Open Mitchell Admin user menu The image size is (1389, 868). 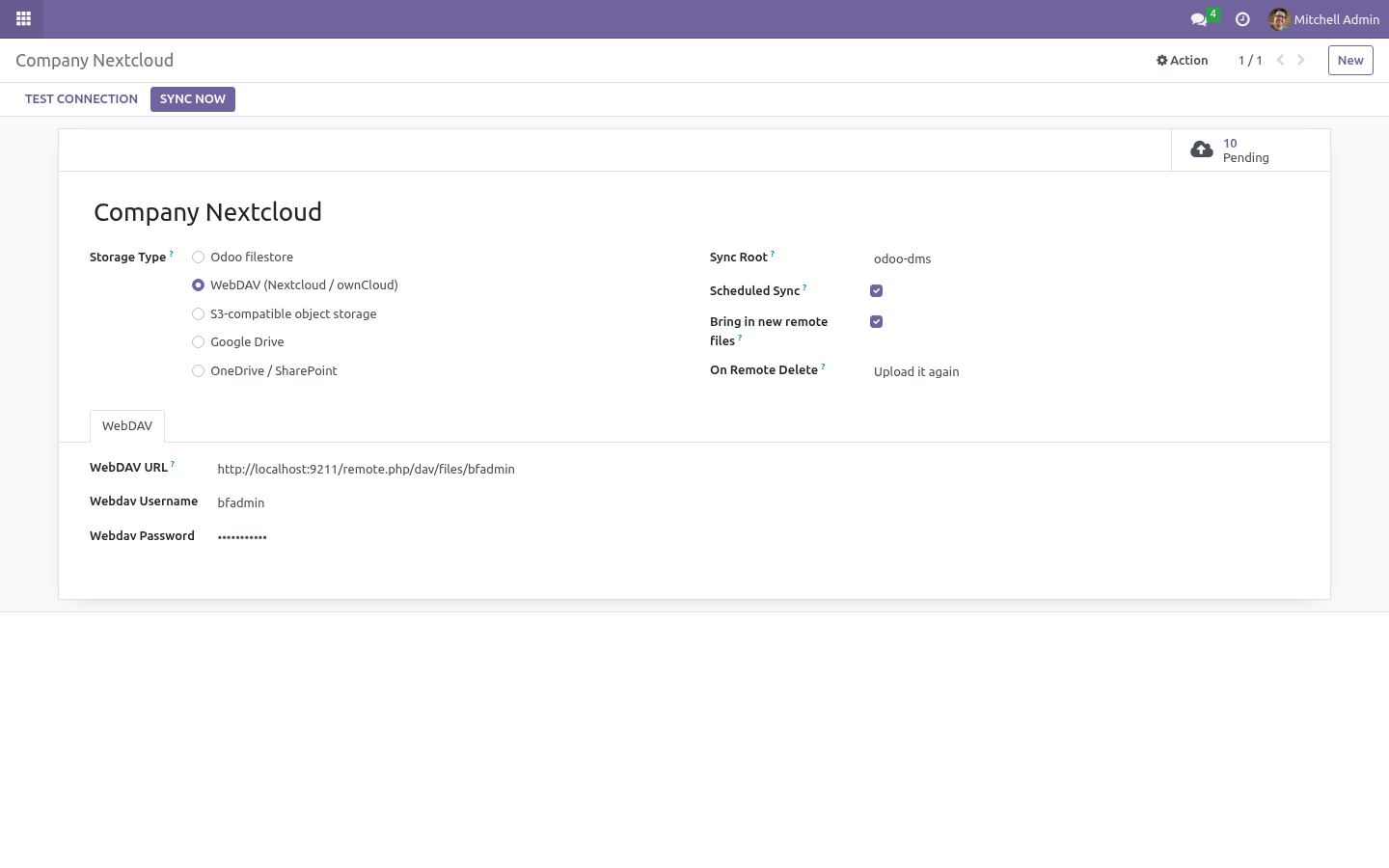pos(1323,19)
